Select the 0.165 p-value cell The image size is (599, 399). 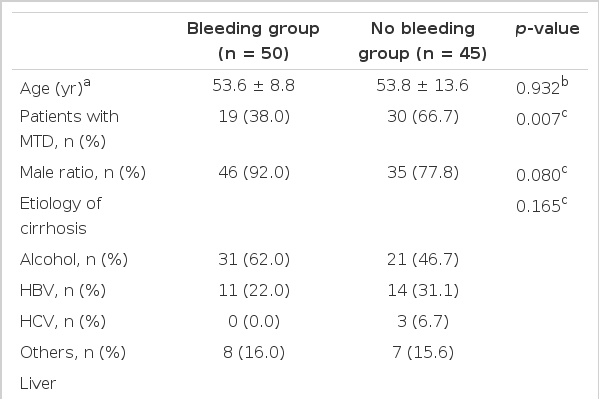(x=541, y=206)
